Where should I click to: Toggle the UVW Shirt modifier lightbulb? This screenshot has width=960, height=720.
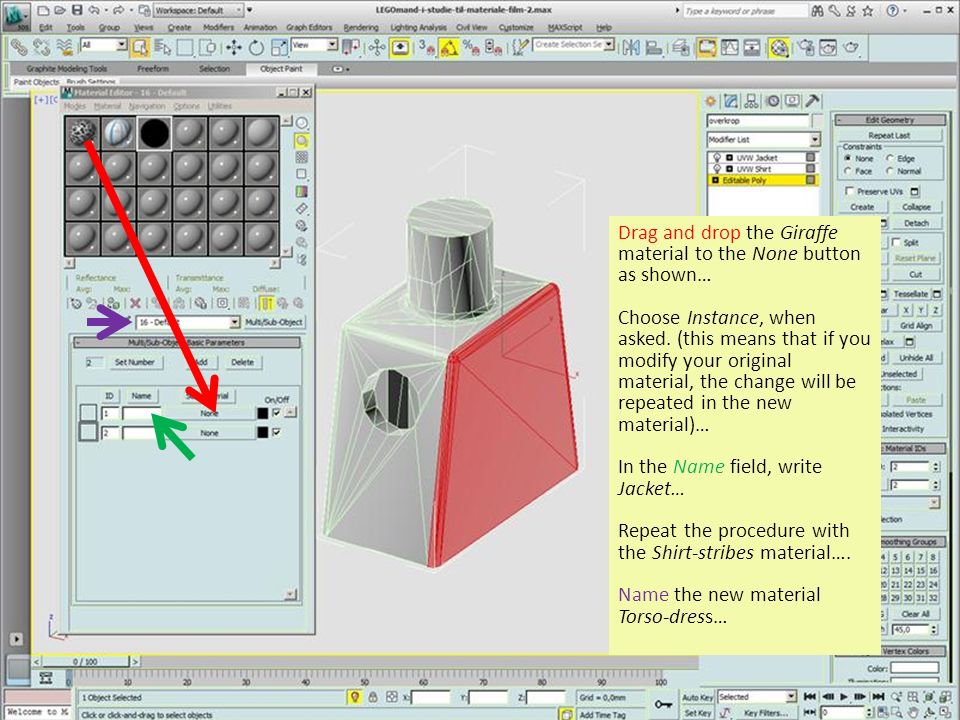click(x=717, y=169)
